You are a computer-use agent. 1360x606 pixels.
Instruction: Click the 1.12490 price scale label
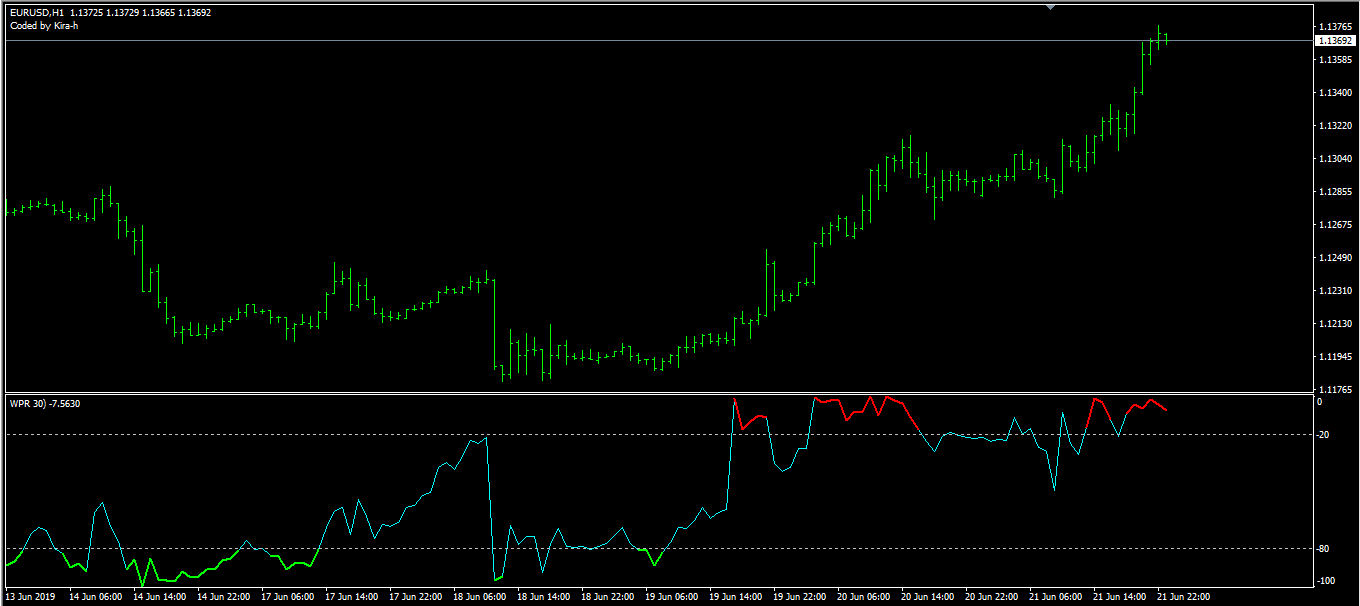(x=1334, y=258)
